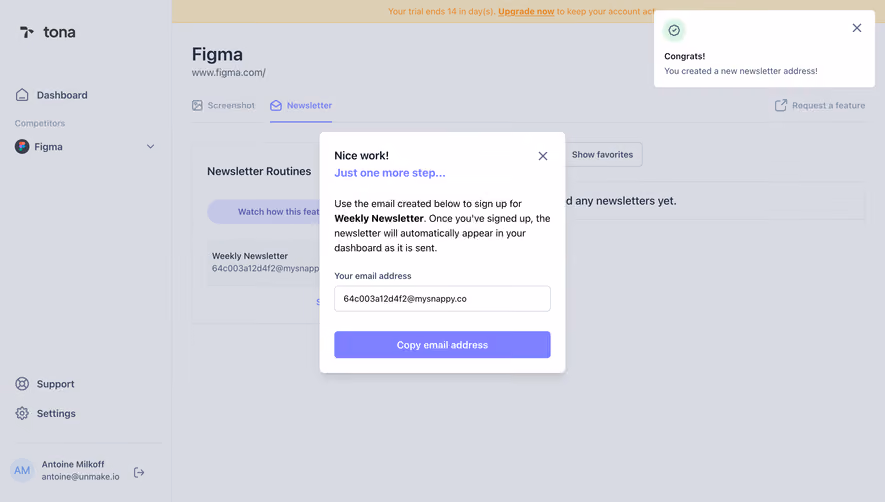Viewport: 885px width, 502px height.
Task: Switch to the Screenshot tab
Action: tap(224, 106)
